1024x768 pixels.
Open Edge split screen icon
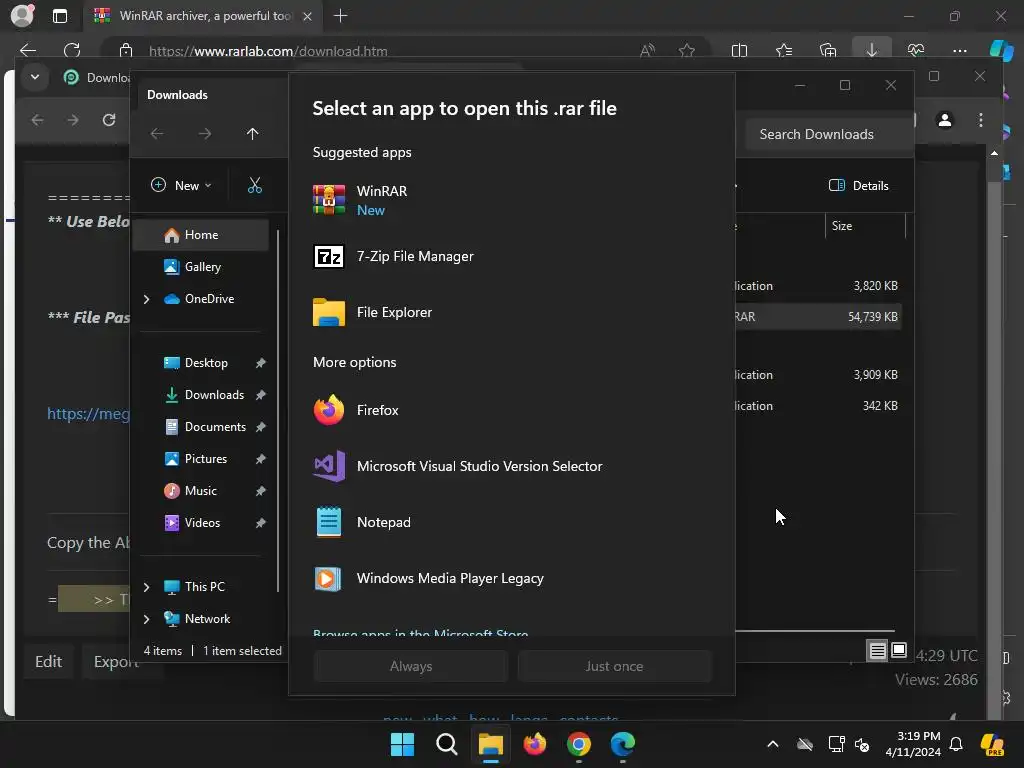pos(739,50)
